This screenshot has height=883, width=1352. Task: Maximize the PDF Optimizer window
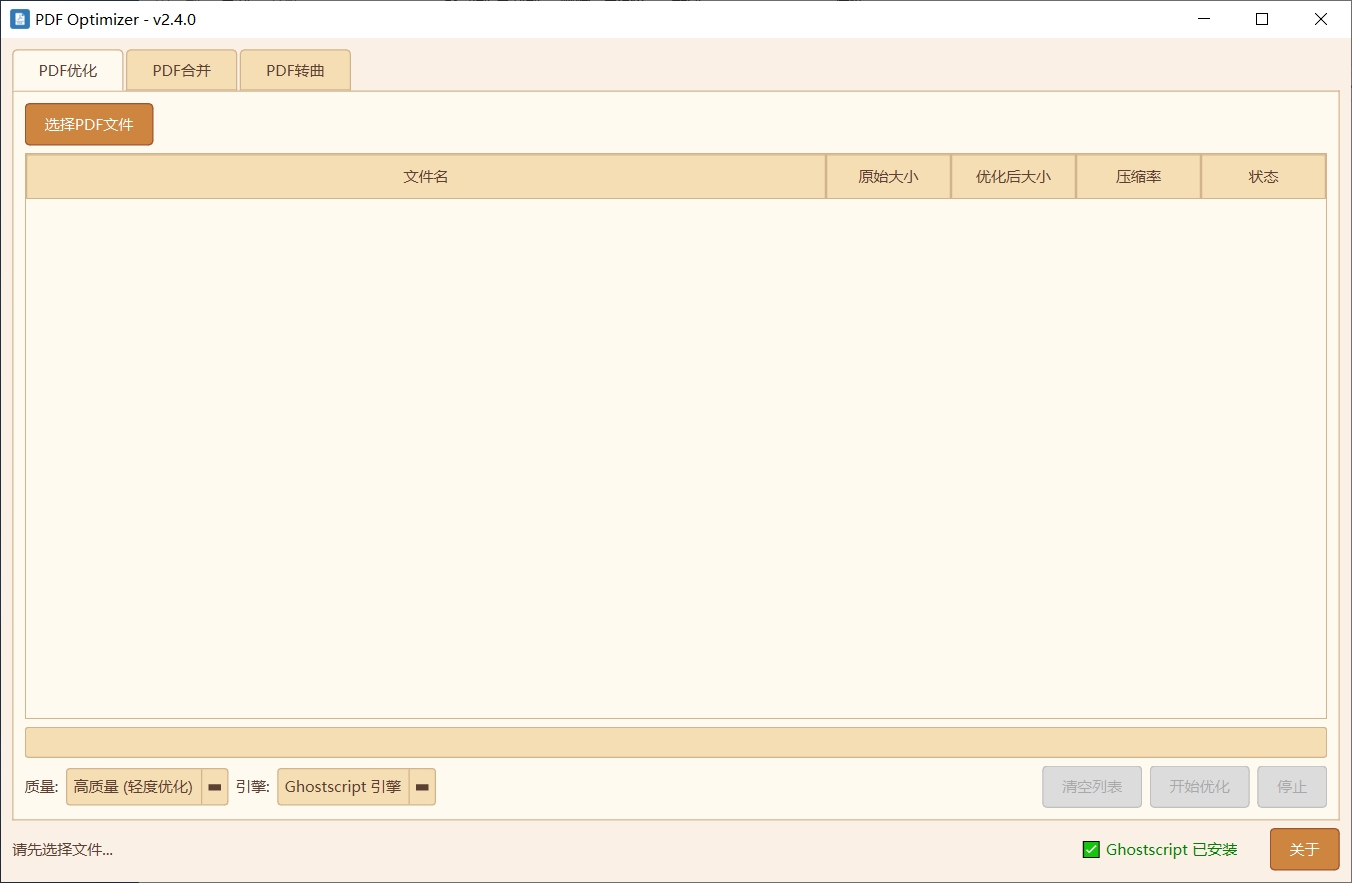(1262, 19)
